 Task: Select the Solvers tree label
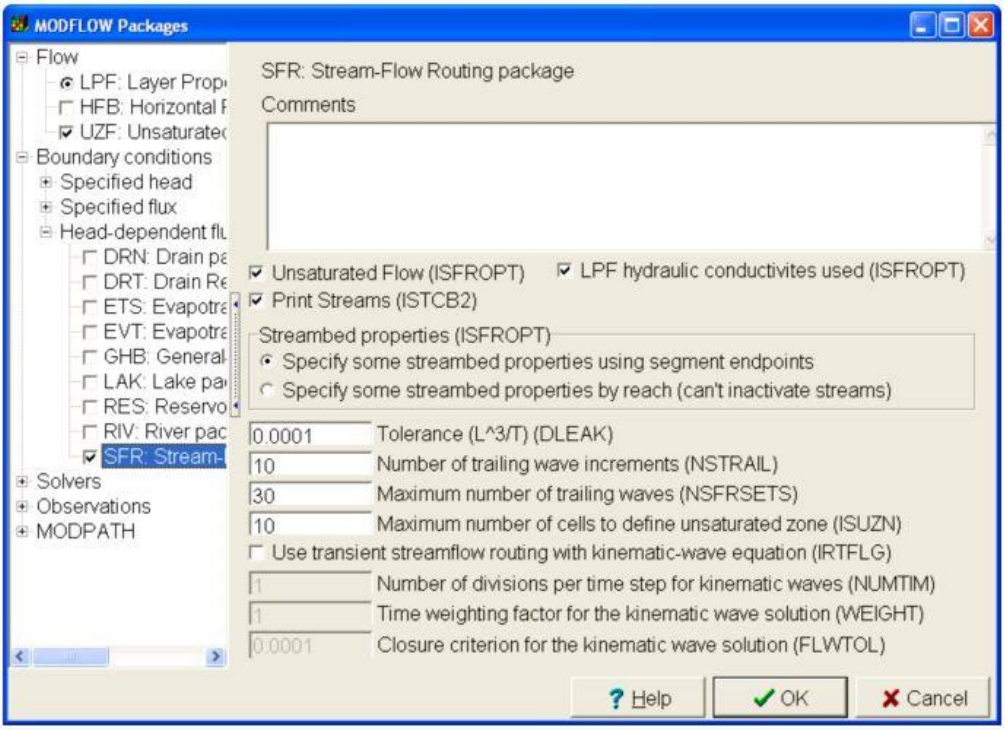(x=69, y=482)
